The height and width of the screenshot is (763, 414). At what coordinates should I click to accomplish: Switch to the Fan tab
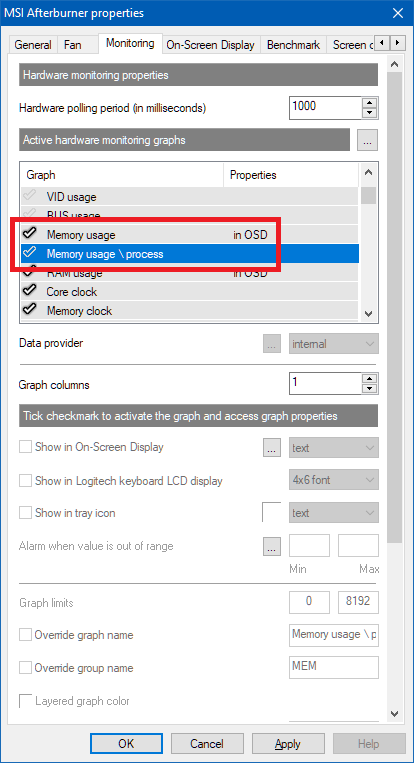click(72, 45)
